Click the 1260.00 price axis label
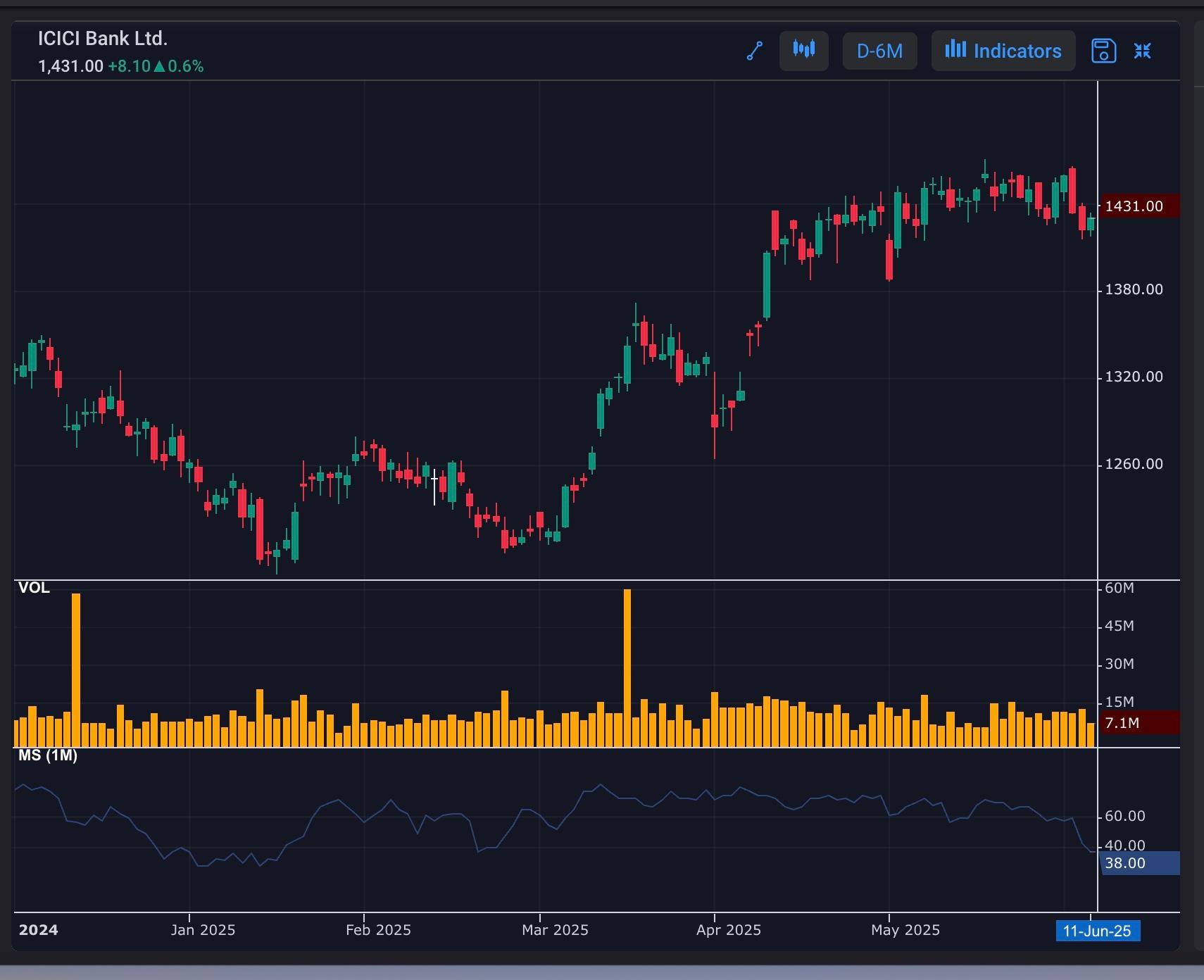Viewport: 1204px width, 980px height. click(1134, 464)
